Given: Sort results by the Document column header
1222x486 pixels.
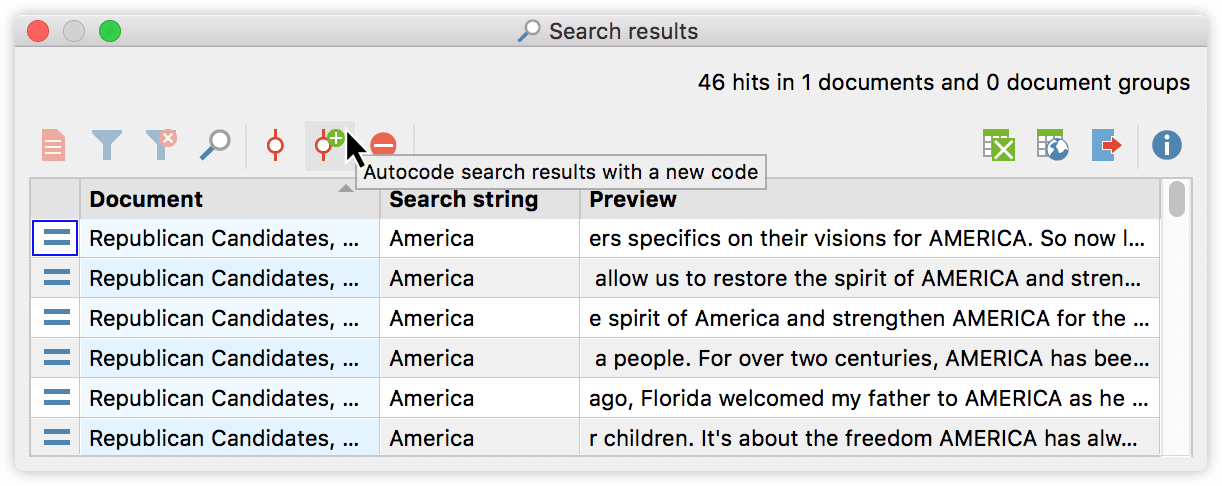Looking at the screenshot, I should tap(230, 199).
